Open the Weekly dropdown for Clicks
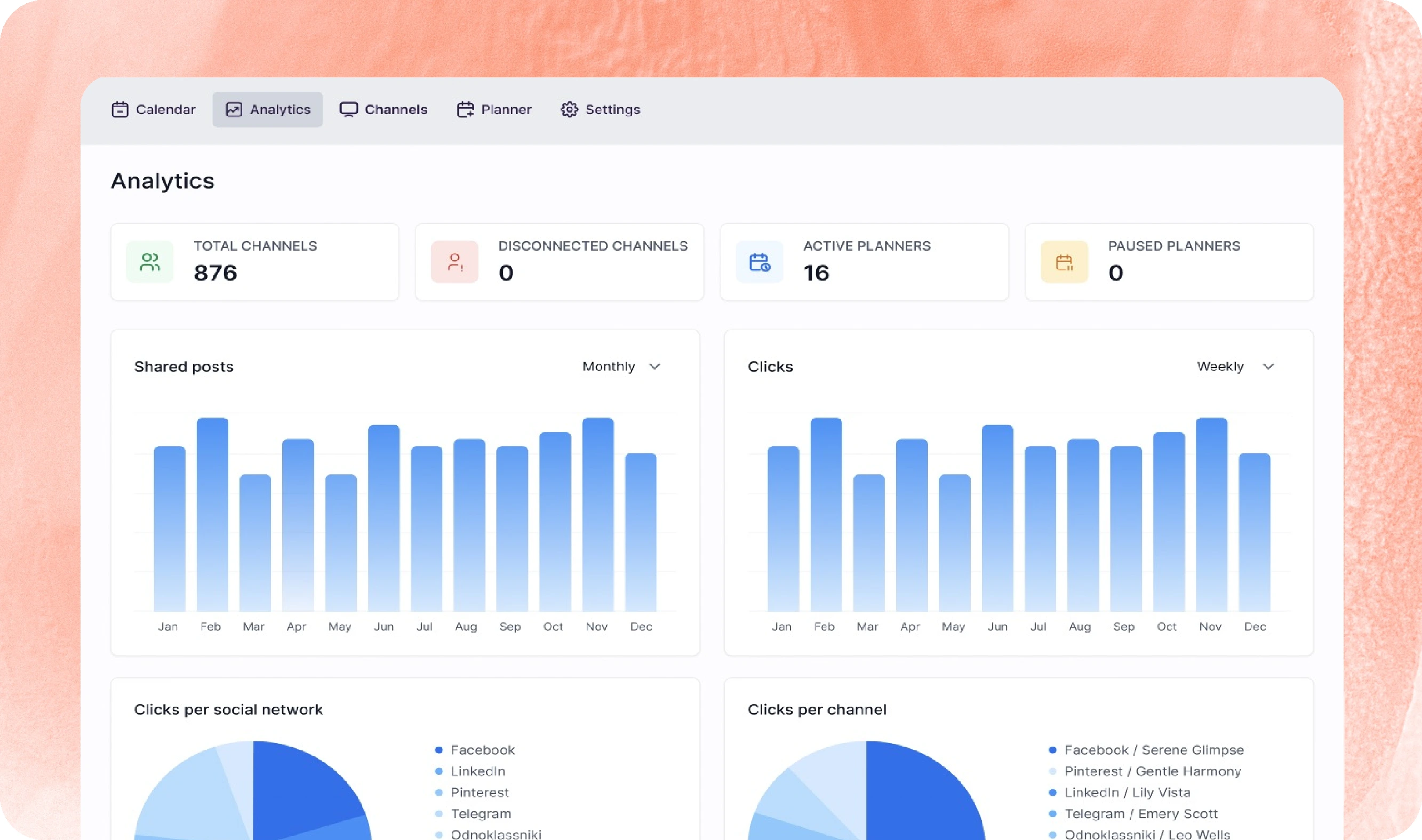Viewport: 1422px width, 840px height. pos(1236,366)
